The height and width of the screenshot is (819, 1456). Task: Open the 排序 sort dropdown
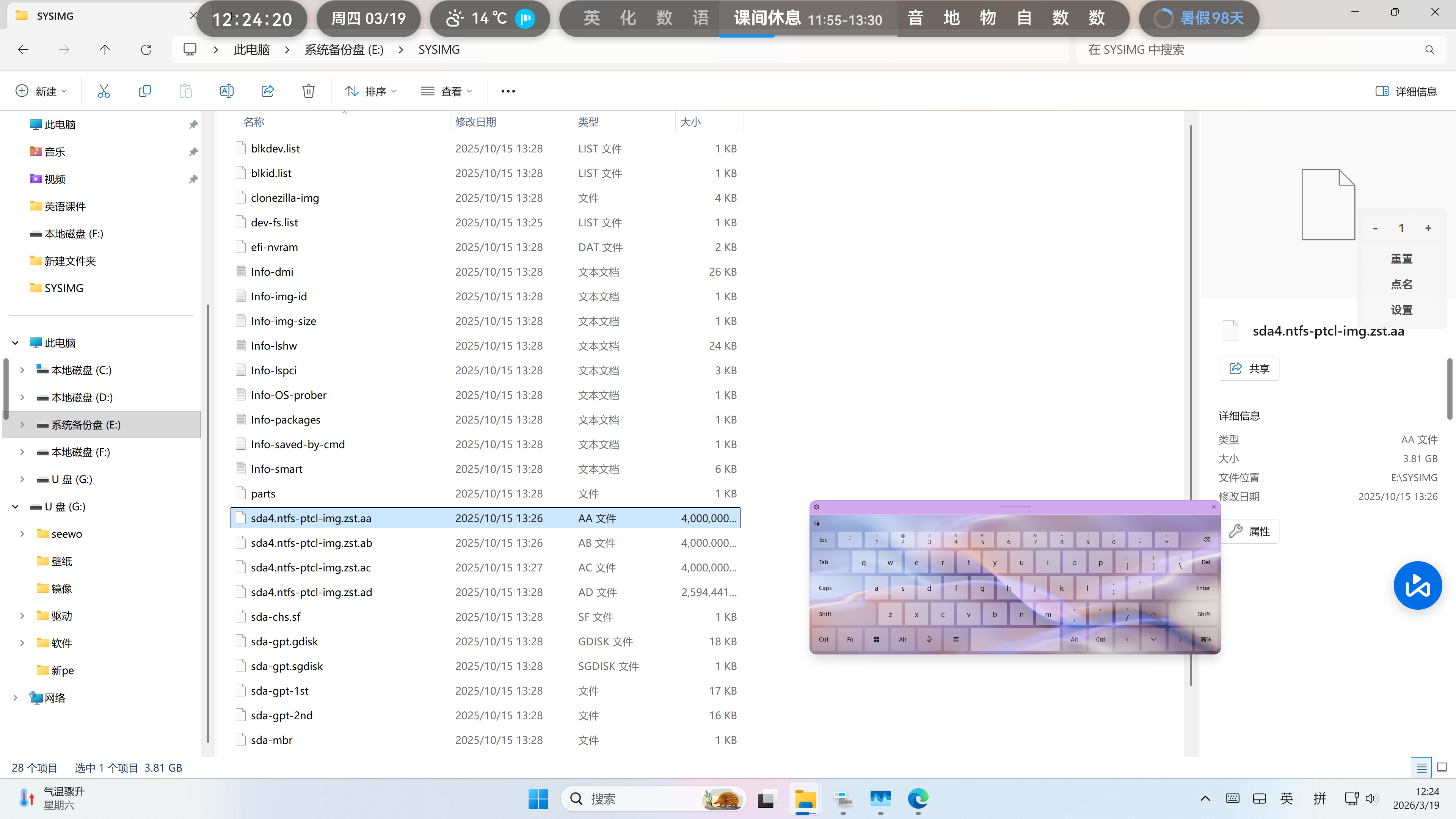pyautogui.click(x=371, y=91)
